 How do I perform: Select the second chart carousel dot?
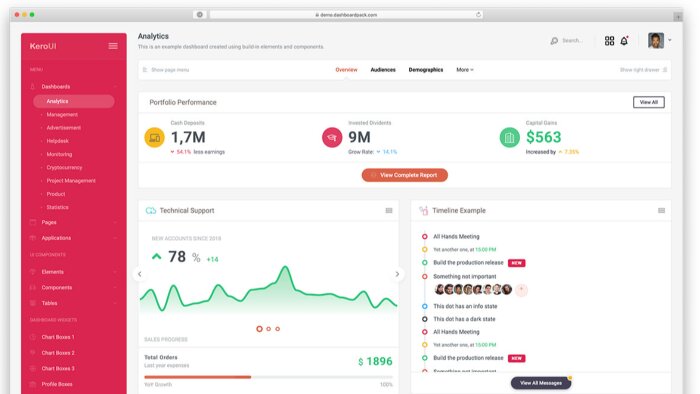click(x=268, y=329)
